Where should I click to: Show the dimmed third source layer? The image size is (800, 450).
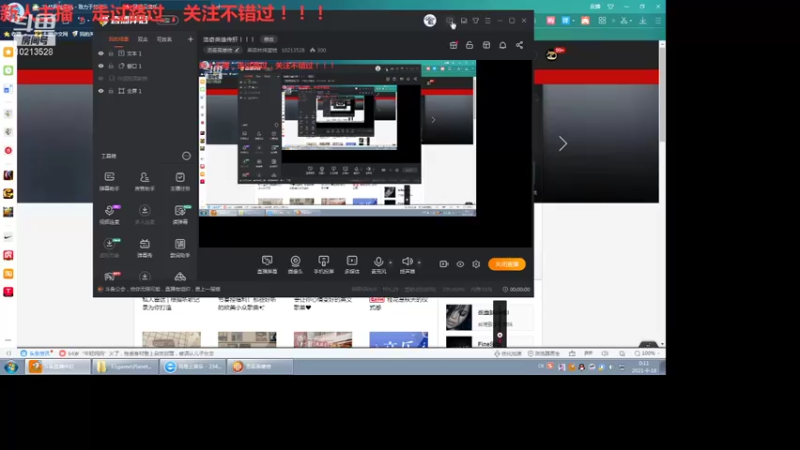pyautogui.click(x=101, y=78)
